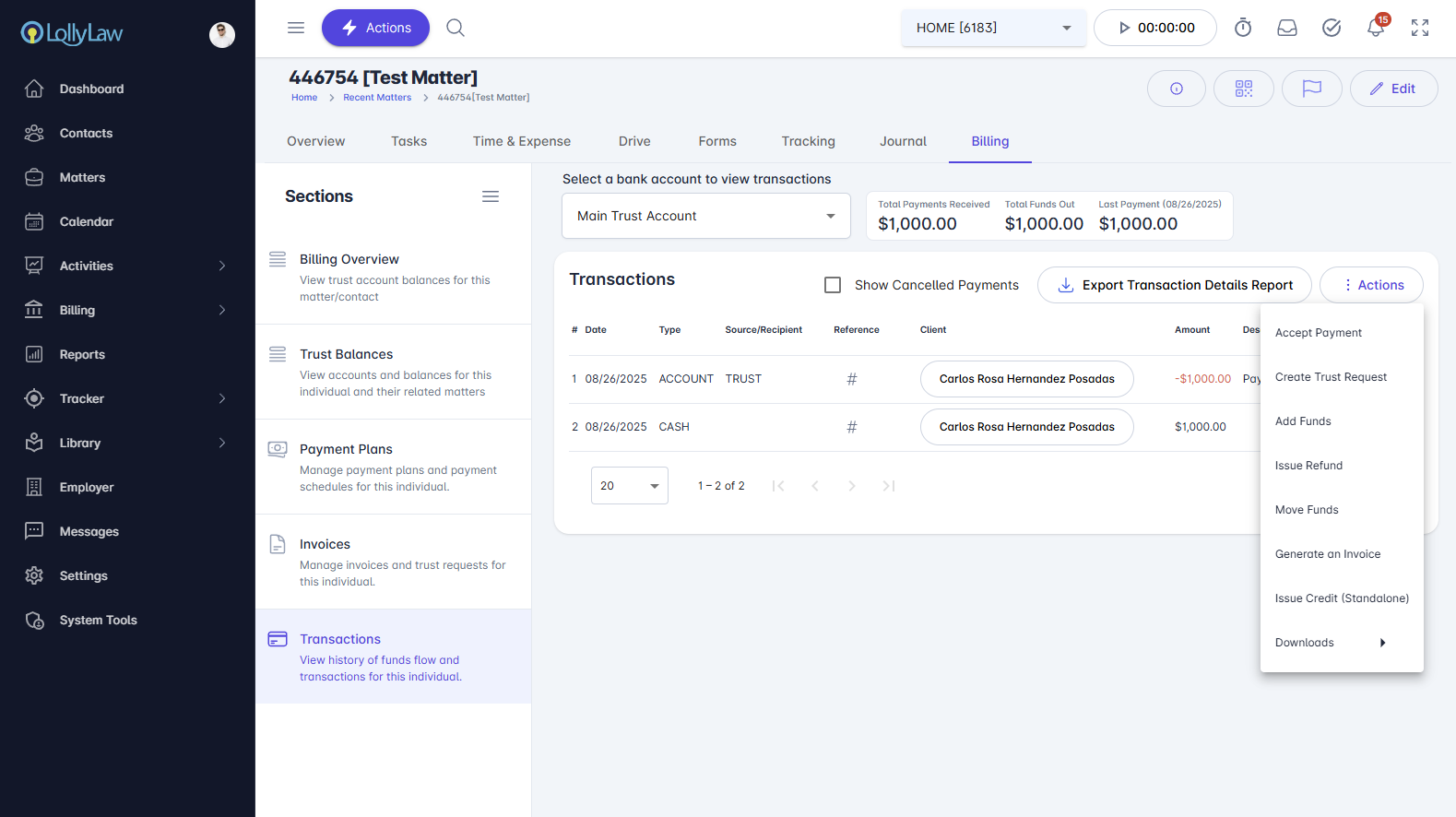Click the stopwatch timer icon
Viewport: 1456px width, 817px height.
coord(1243,28)
